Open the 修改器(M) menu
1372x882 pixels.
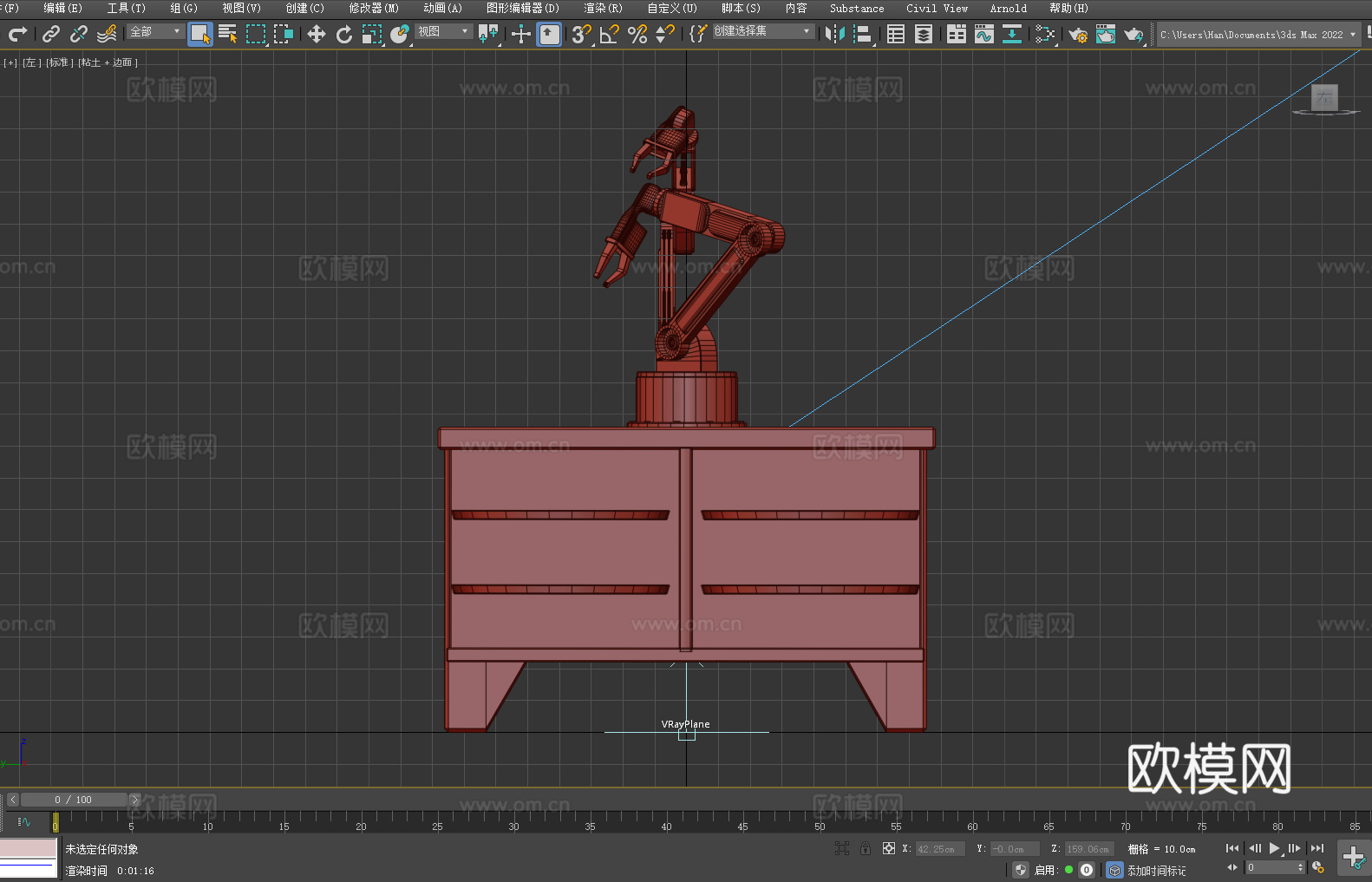coord(374,8)
